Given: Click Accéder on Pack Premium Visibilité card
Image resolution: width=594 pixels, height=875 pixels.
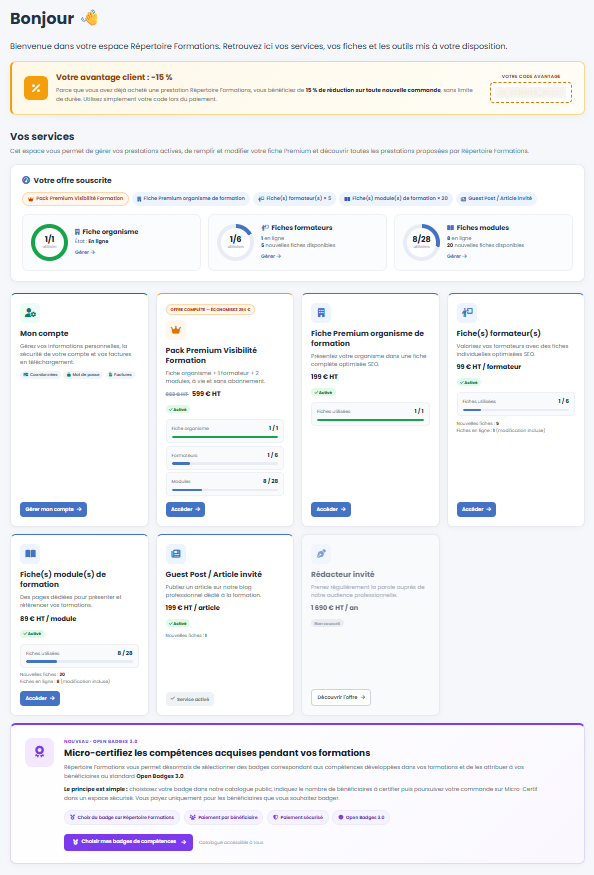Looking at the screenshot, I should click(185, 509).
